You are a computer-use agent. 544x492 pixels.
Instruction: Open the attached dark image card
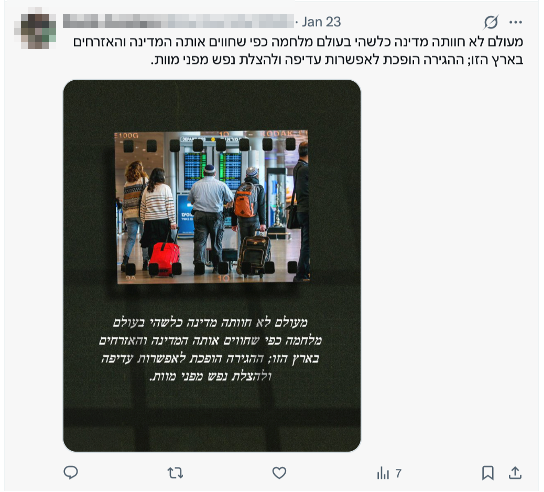tap(212, 266)
